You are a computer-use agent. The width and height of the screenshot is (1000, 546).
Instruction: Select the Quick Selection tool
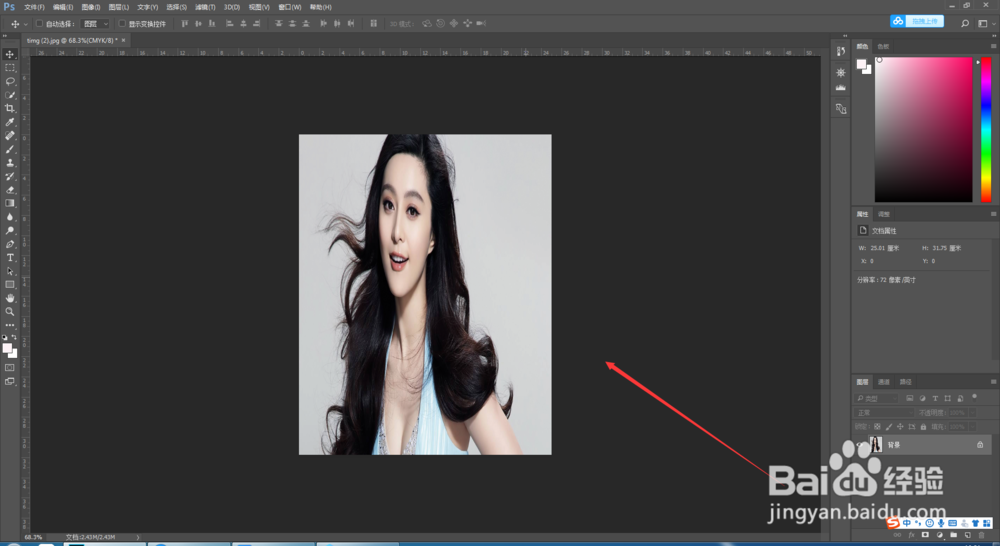[10, 95]
